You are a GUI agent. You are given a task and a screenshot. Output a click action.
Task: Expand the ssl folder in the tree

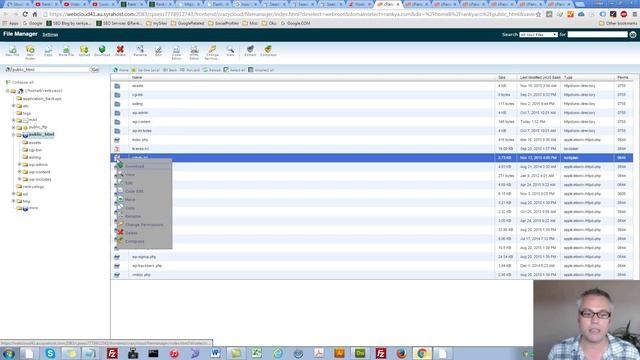(x=13, y=194)
